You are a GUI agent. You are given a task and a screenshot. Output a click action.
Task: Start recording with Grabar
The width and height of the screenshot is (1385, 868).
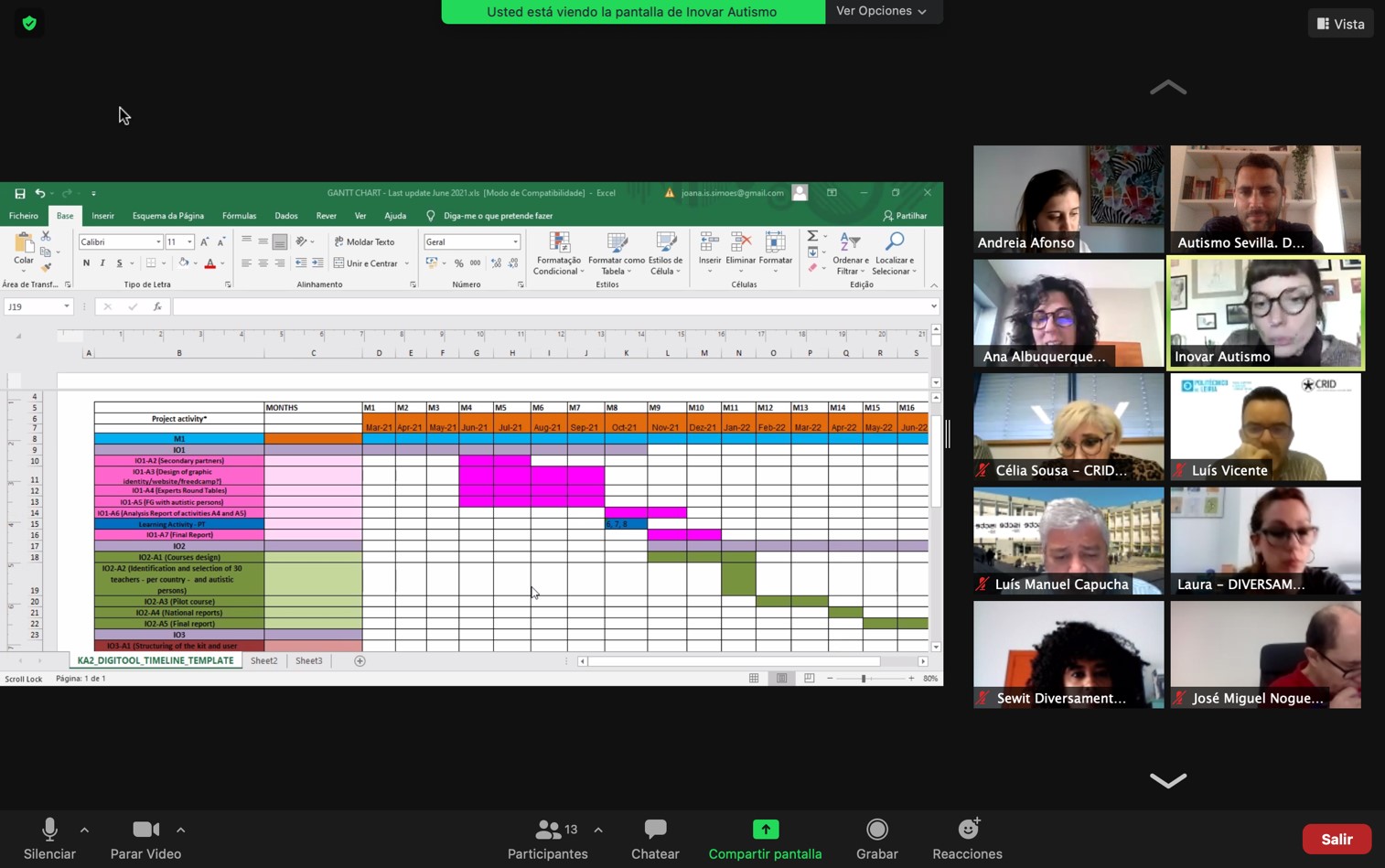pyautogui.click(x=876, y=839)
